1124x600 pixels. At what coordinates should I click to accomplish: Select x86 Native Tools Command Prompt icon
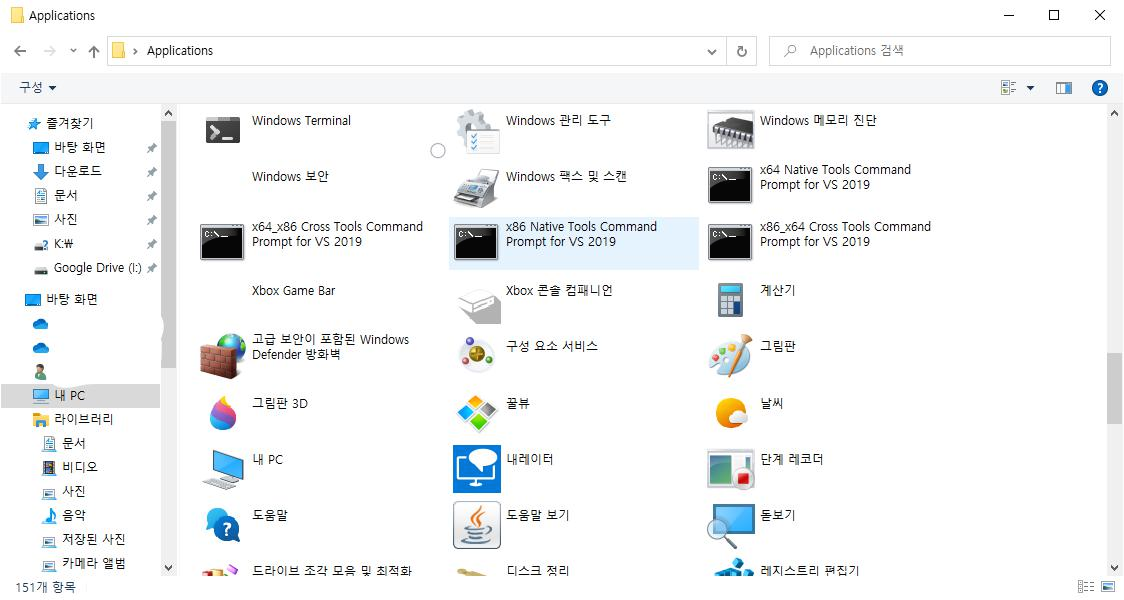coord(476,242)
